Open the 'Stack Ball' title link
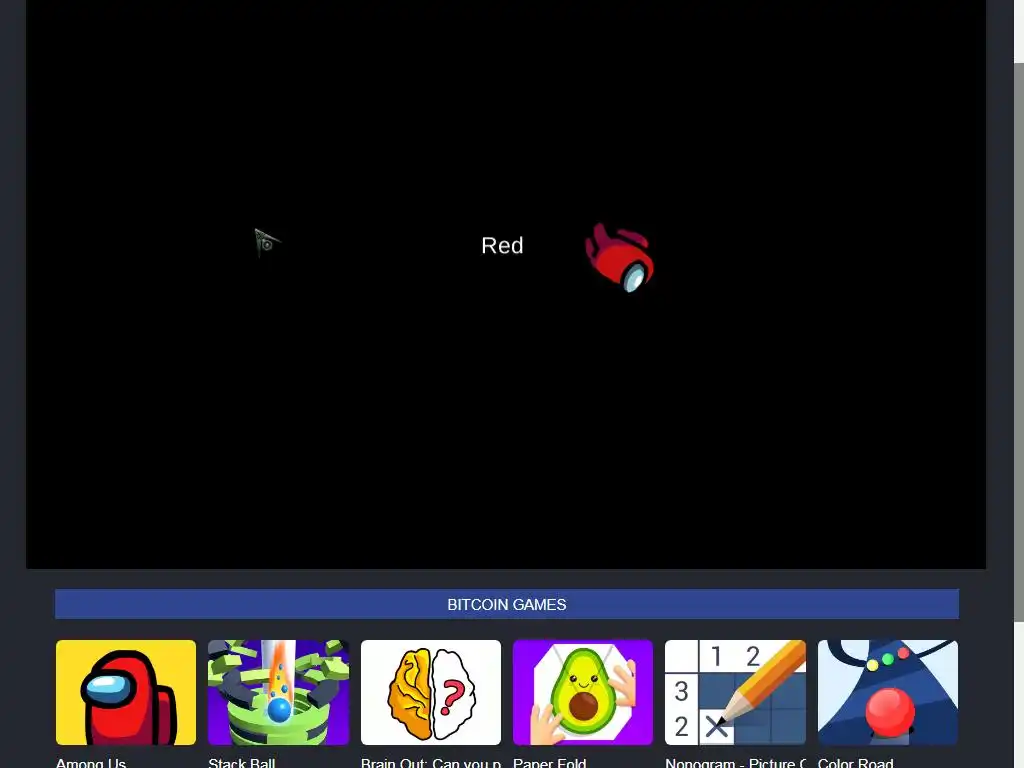This screenshot has height=768, width=1024. (x=242, y=762)
